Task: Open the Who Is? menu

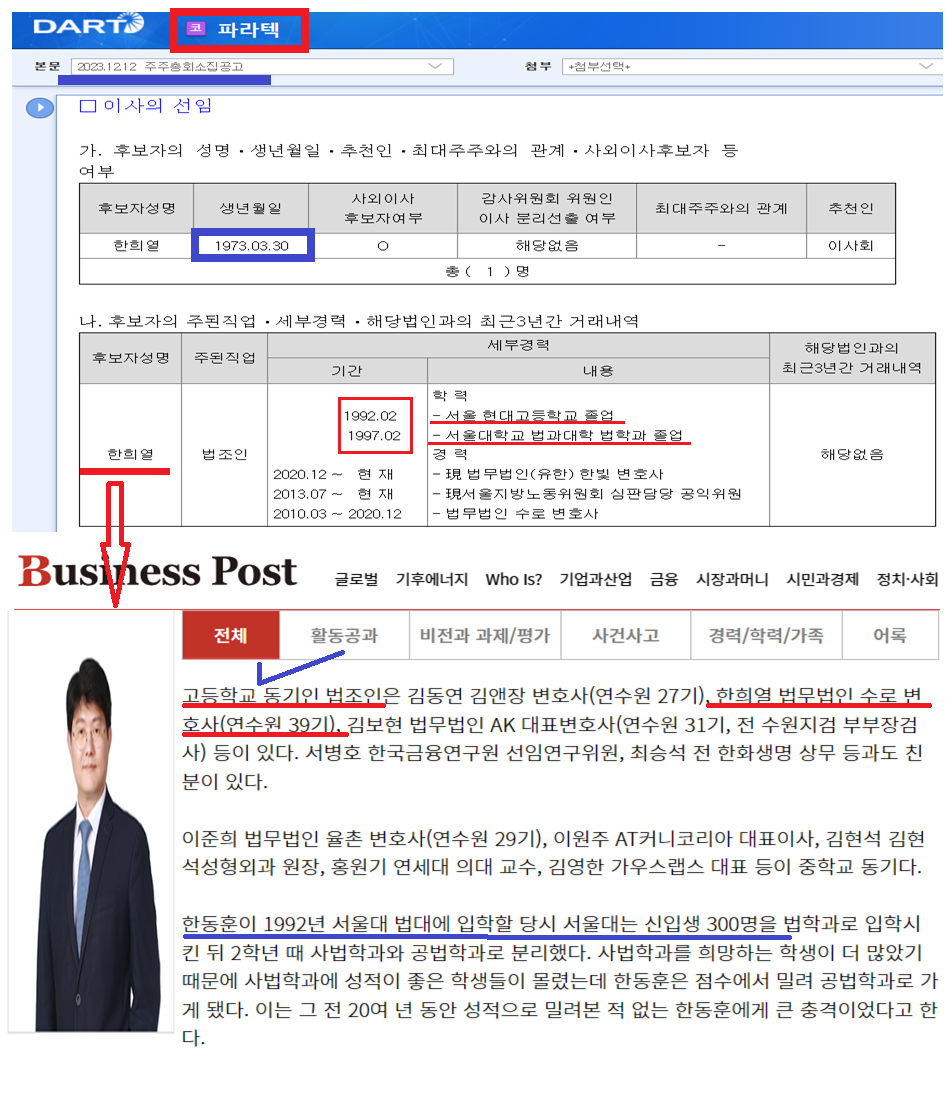Action: click(x=514, y=579)
